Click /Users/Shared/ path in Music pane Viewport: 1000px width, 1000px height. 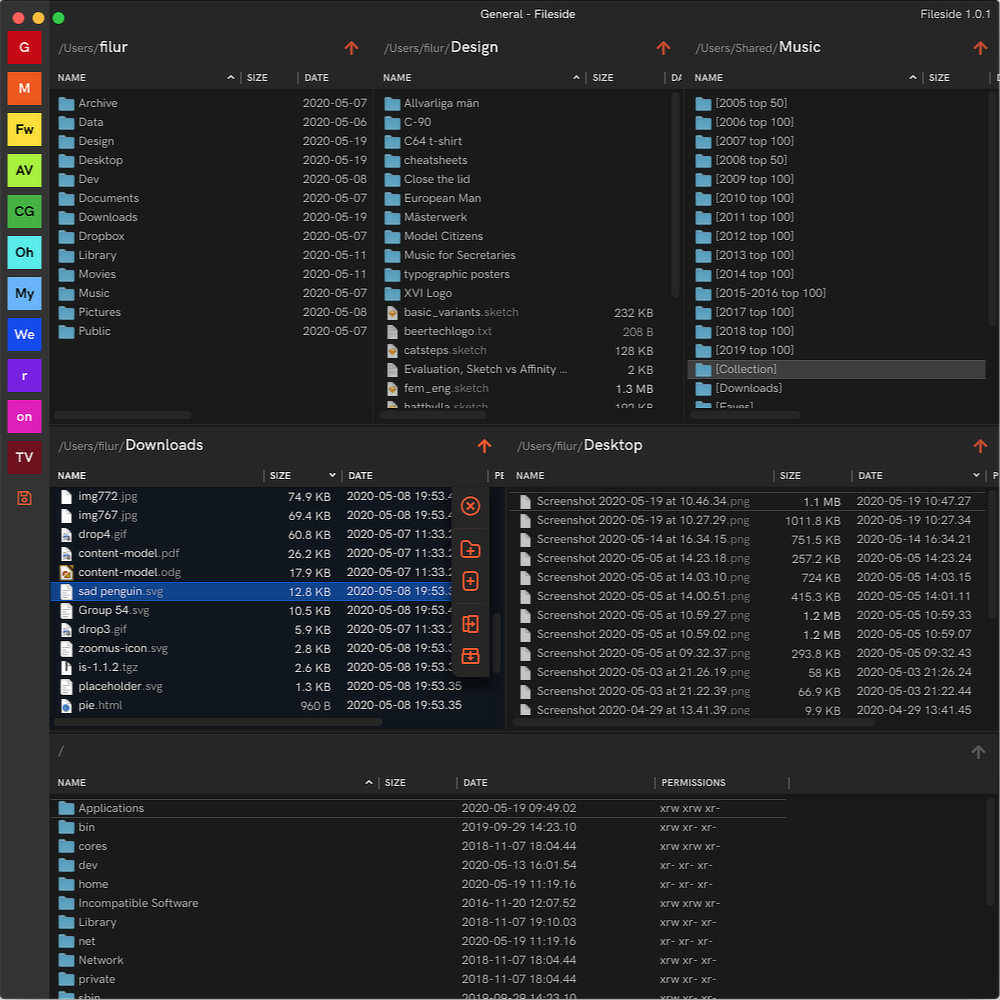point(737,48)
